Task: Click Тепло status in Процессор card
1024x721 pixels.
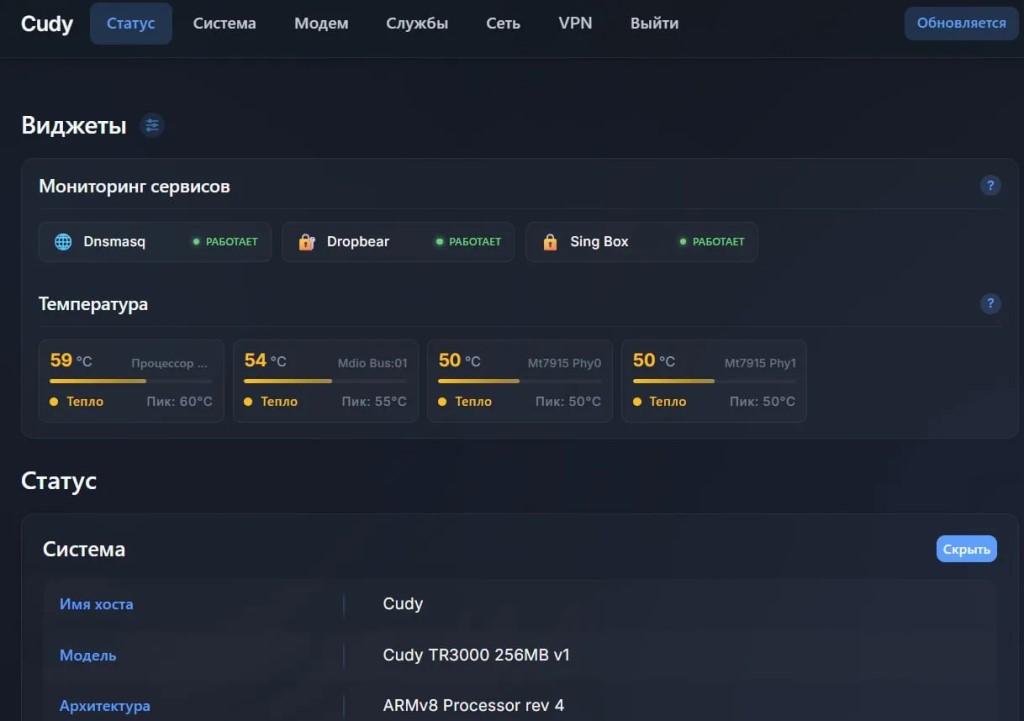Action: click(76, 402)
